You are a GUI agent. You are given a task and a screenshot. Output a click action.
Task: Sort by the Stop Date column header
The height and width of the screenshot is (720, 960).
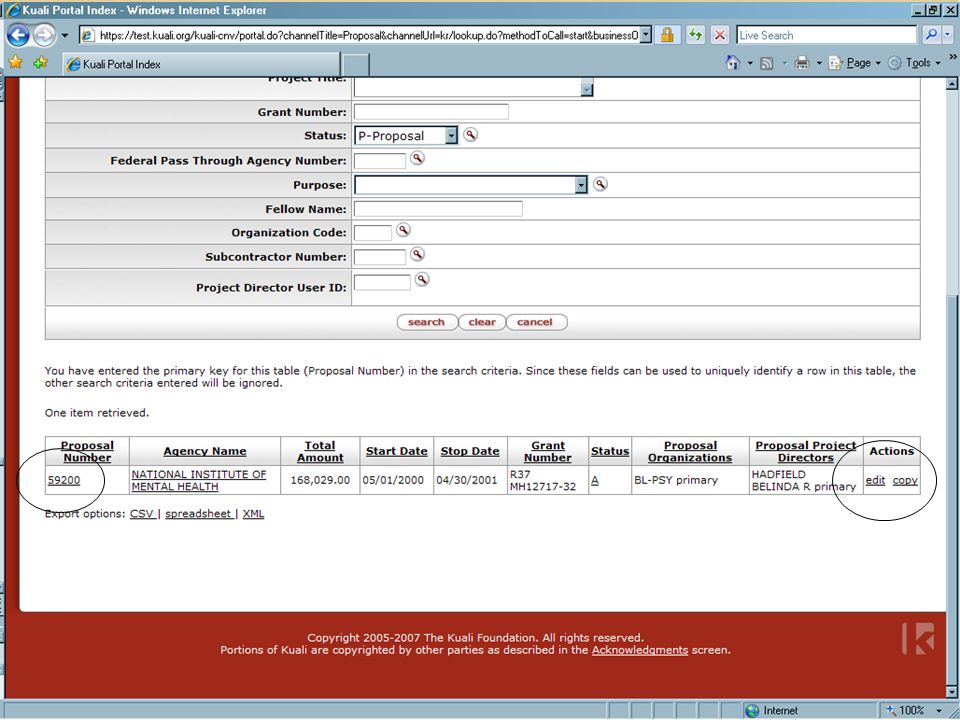pyautogui.click(x=470, y=451)
